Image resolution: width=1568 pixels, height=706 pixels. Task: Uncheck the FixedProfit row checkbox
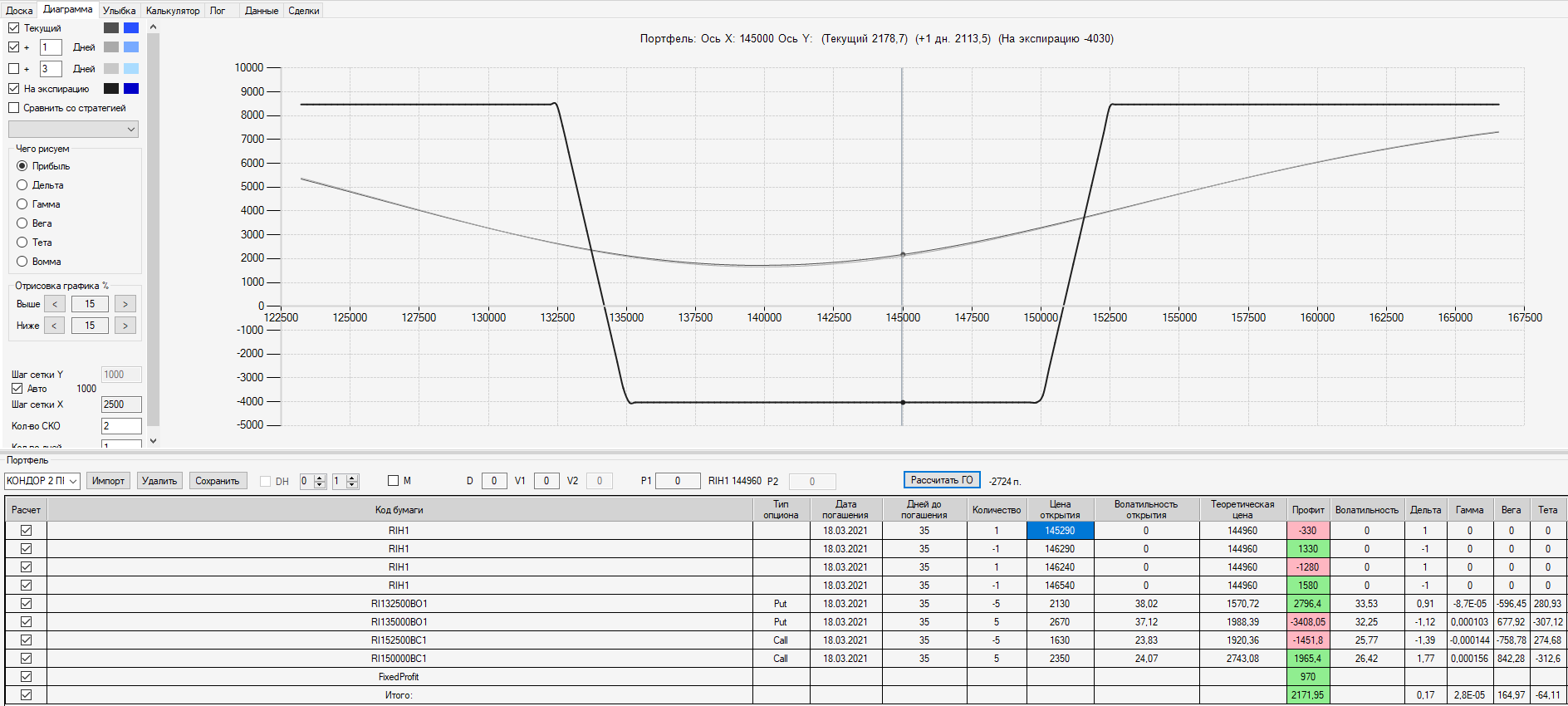tap(27, 677)
